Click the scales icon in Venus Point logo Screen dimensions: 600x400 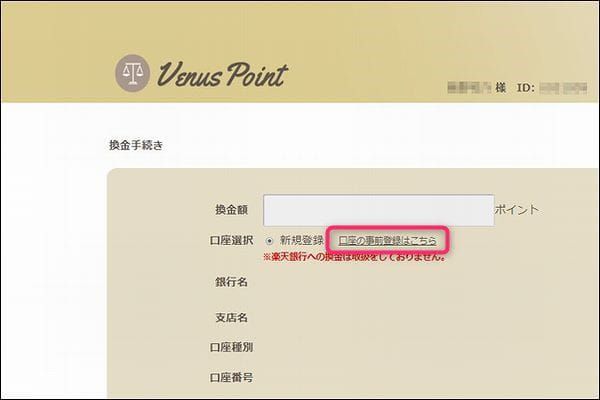(132, 73)
